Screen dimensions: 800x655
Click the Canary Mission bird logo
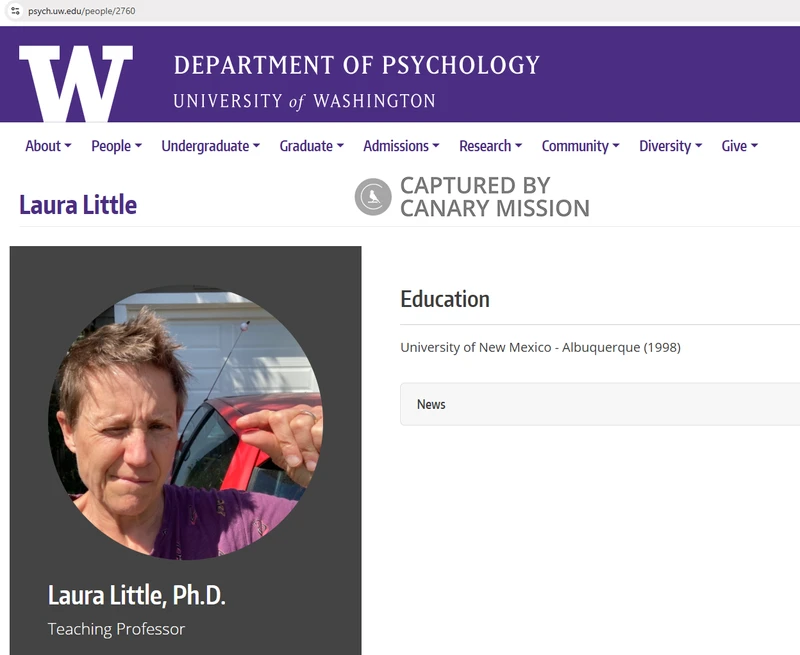tap(373, 196)
